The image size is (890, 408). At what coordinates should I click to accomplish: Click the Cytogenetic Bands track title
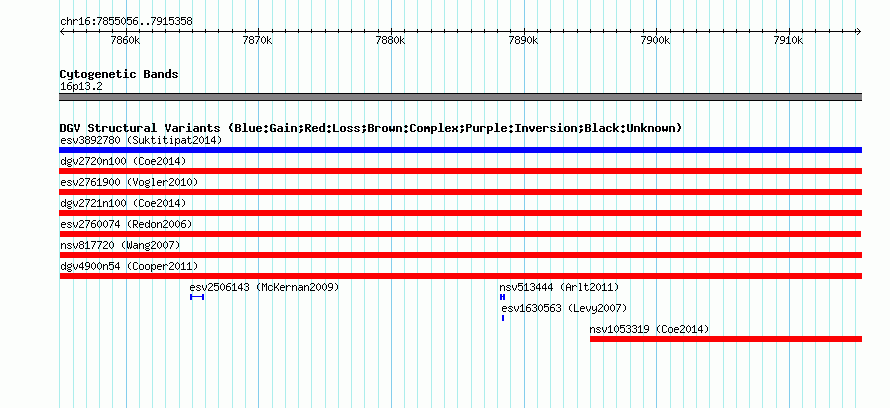(x=119, y=74)
